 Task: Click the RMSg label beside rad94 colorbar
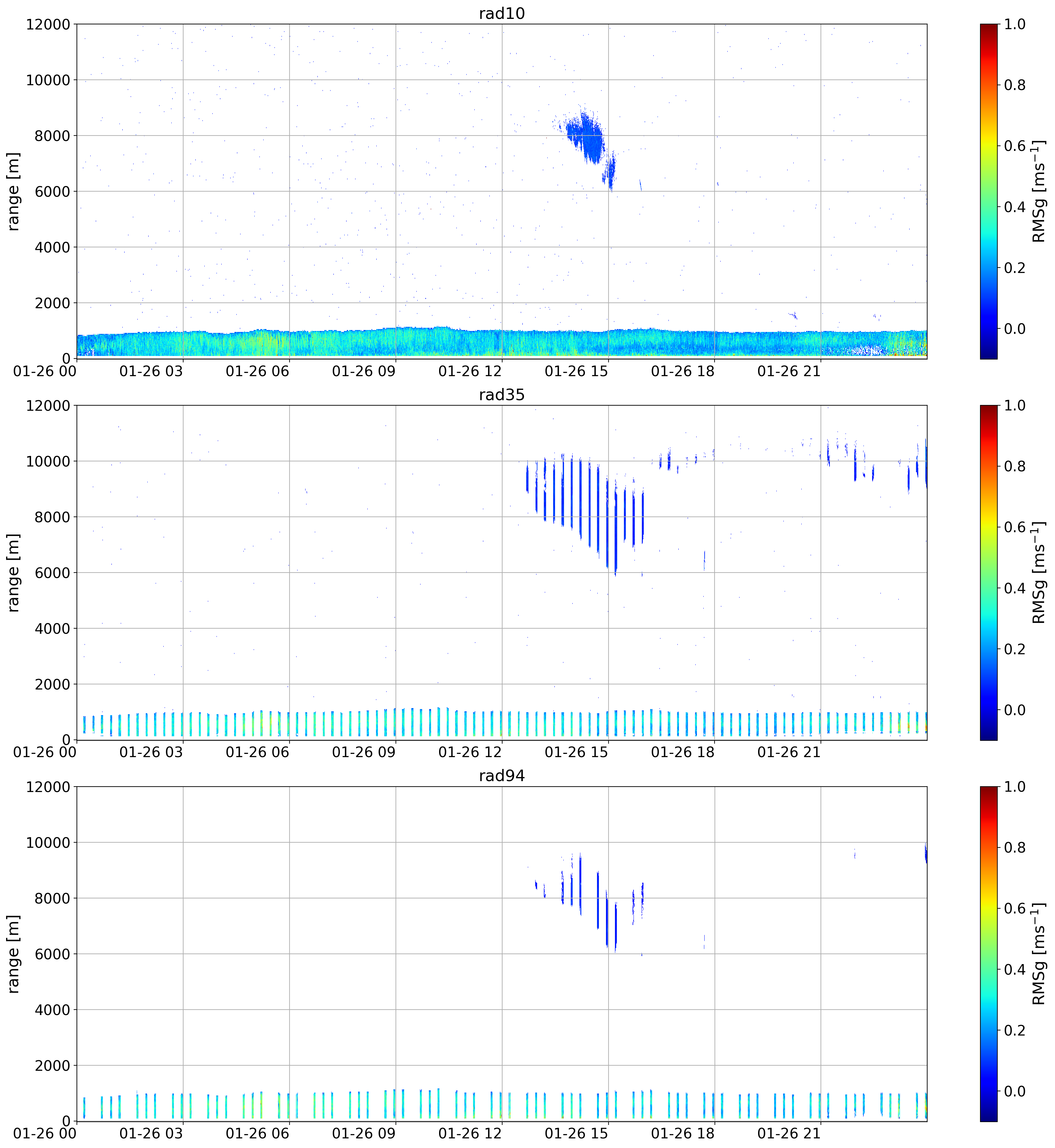pyautogui.click(x=1038, y=954)
